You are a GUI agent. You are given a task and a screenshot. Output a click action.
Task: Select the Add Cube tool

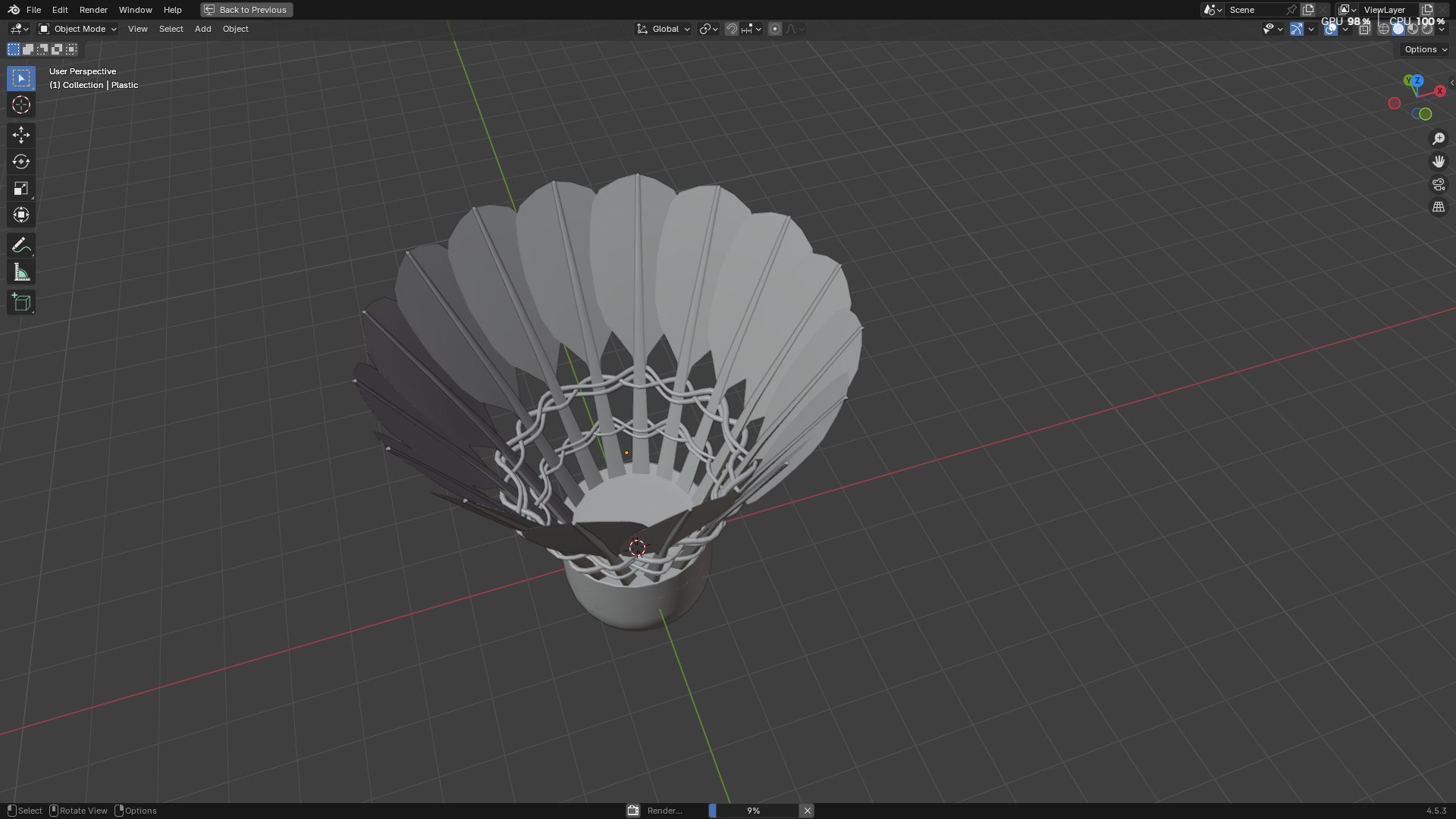pos(21,303)
